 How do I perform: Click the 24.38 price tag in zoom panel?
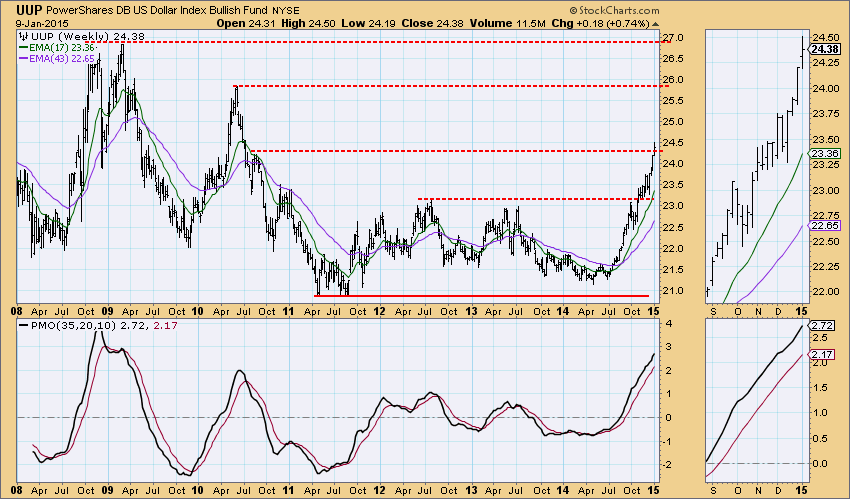click(x=827, y=49)
